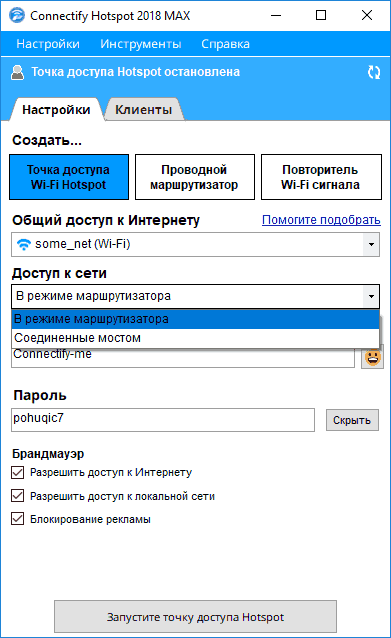Select Точка доступа Wi-Fi Hotspot mode
This screenshot has height=638, width=391.
coord(69,177)
